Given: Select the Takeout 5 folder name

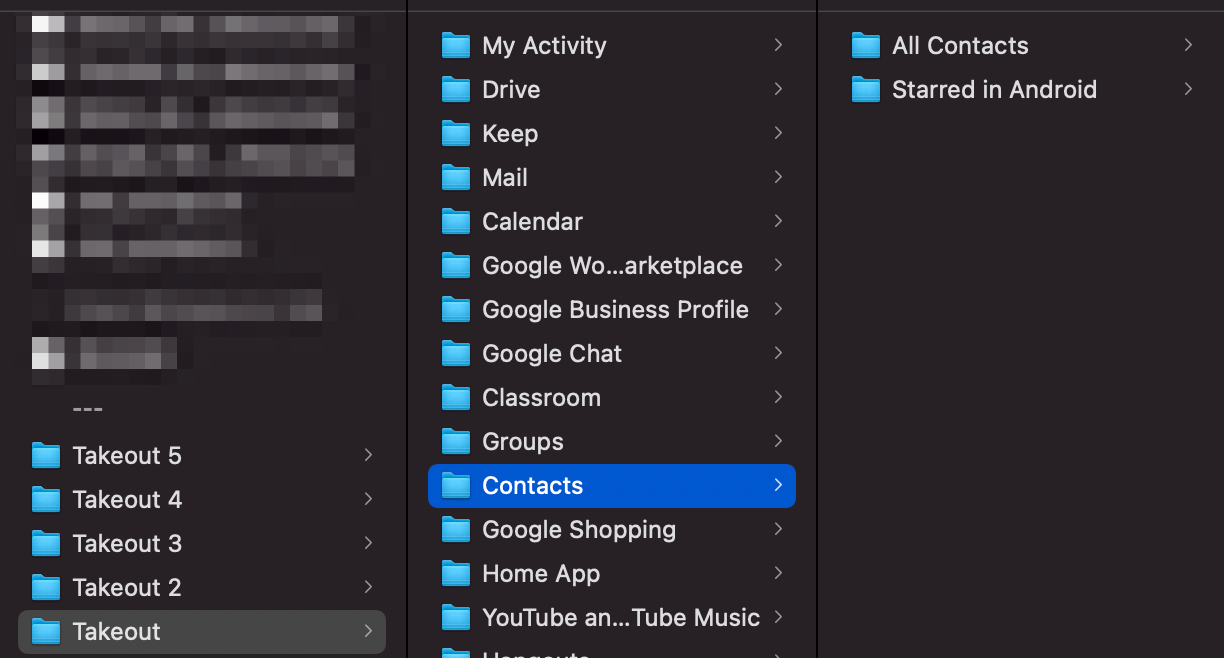Looking at the screenshot, I should 127,456.
